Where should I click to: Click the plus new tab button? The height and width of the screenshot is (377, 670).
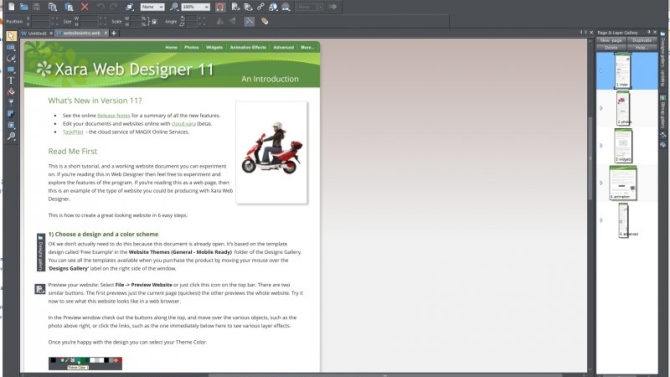[x=114, y=33]
